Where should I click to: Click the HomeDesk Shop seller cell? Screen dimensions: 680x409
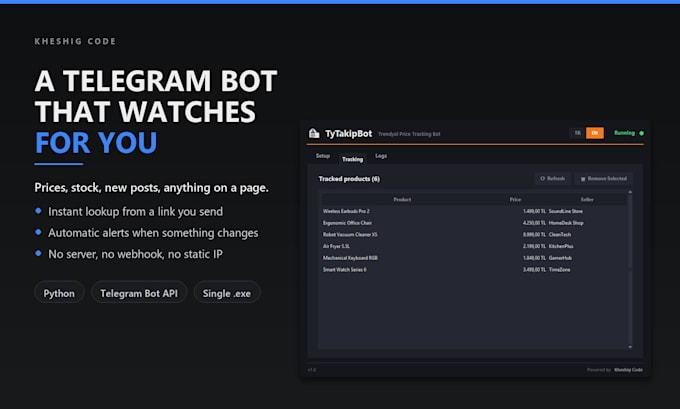click(x=566, y=223)
